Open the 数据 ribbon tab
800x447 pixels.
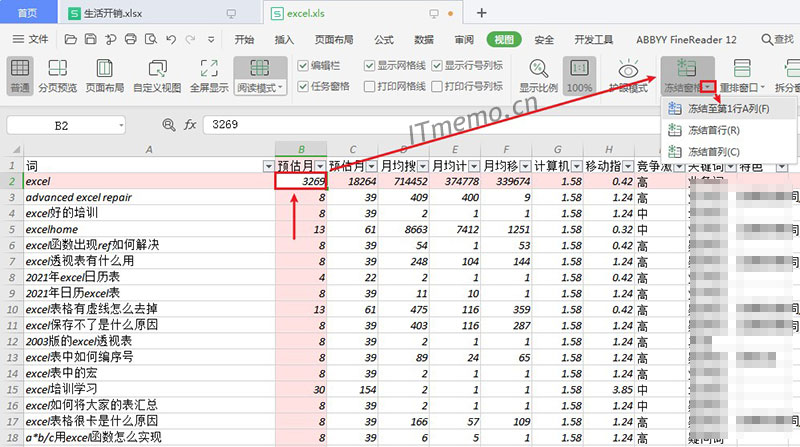[x=423, y=39]
